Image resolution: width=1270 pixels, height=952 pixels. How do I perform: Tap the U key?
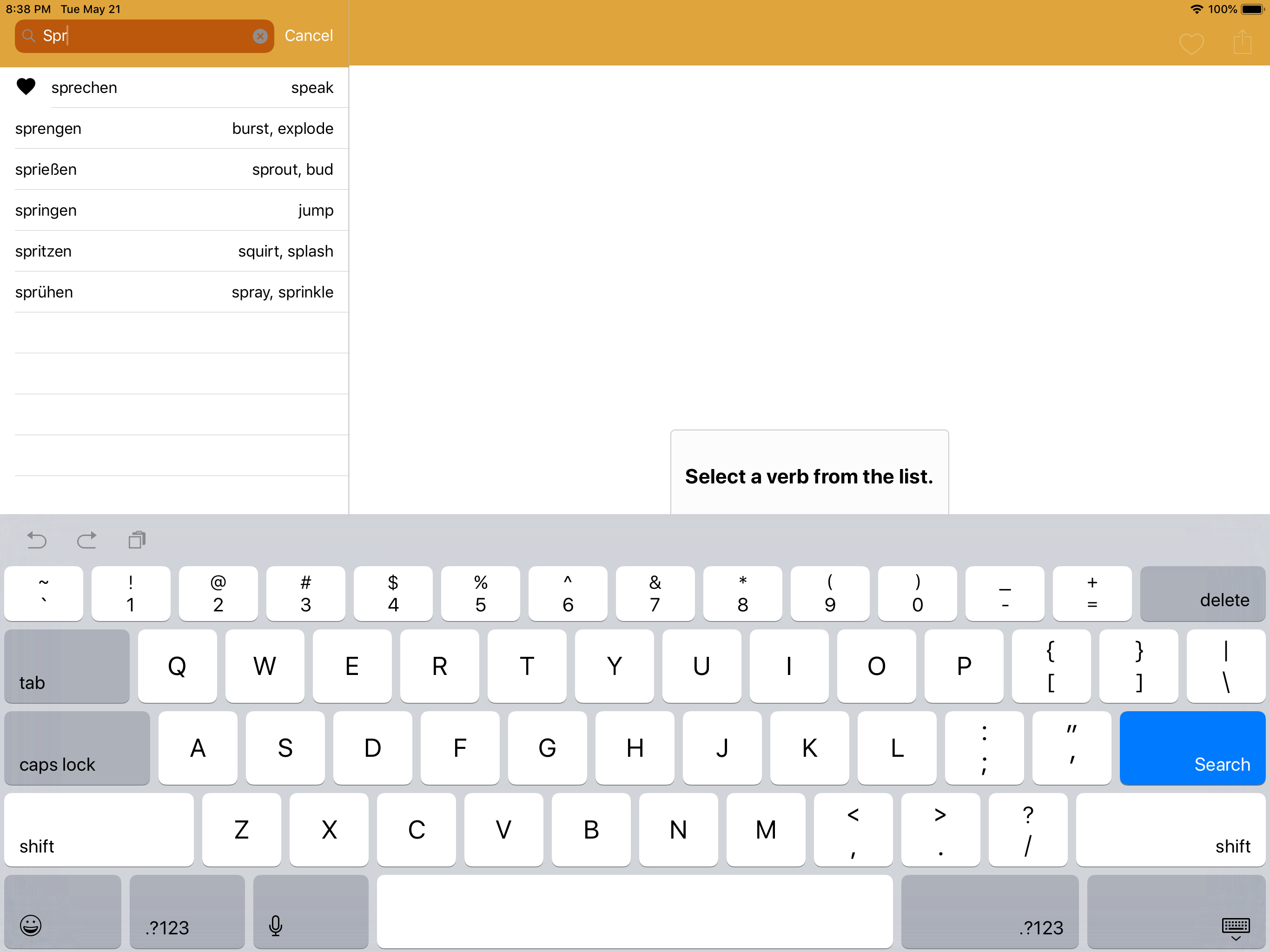[701, 667]
